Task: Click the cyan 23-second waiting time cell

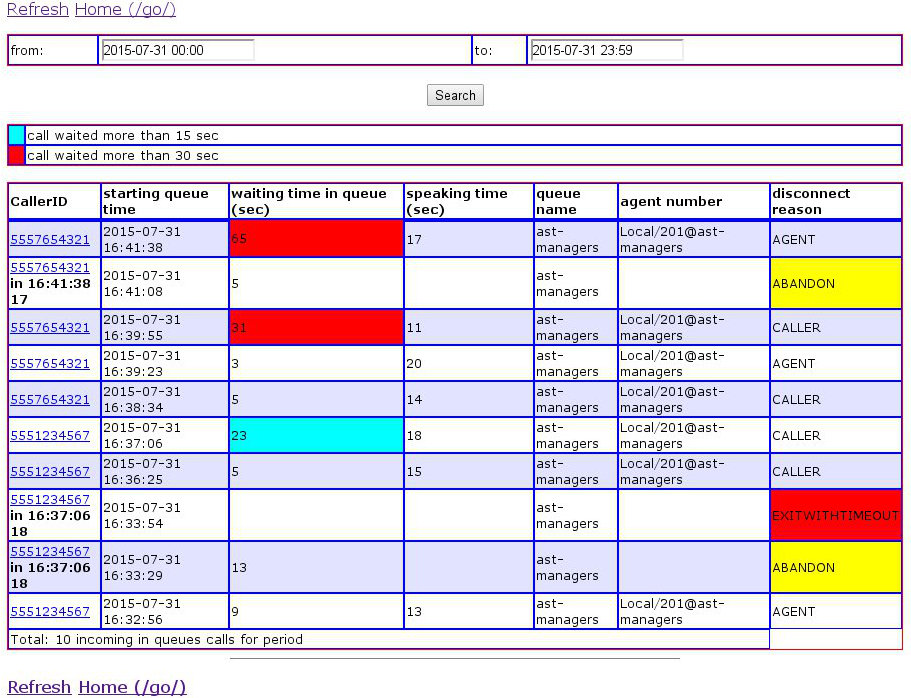Action: click(x=316, y=436)
